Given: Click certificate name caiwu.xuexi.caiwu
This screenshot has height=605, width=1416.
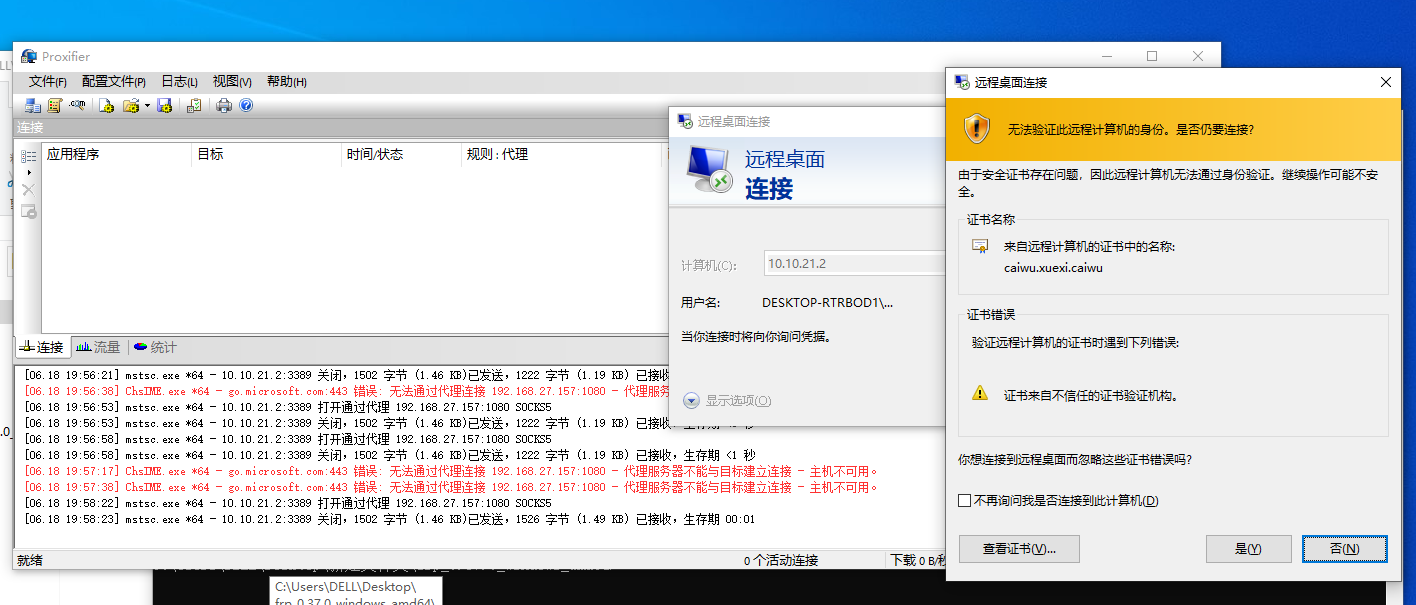Looking at the screenshot, I should [x=1053, y=267].
